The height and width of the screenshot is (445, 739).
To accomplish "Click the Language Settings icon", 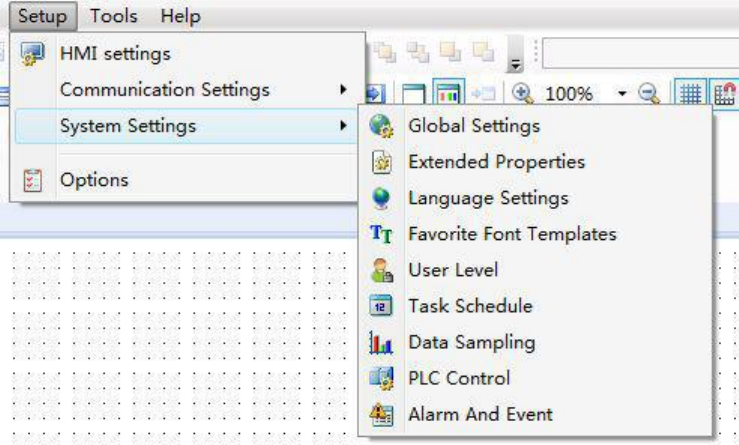I will 381,198.
